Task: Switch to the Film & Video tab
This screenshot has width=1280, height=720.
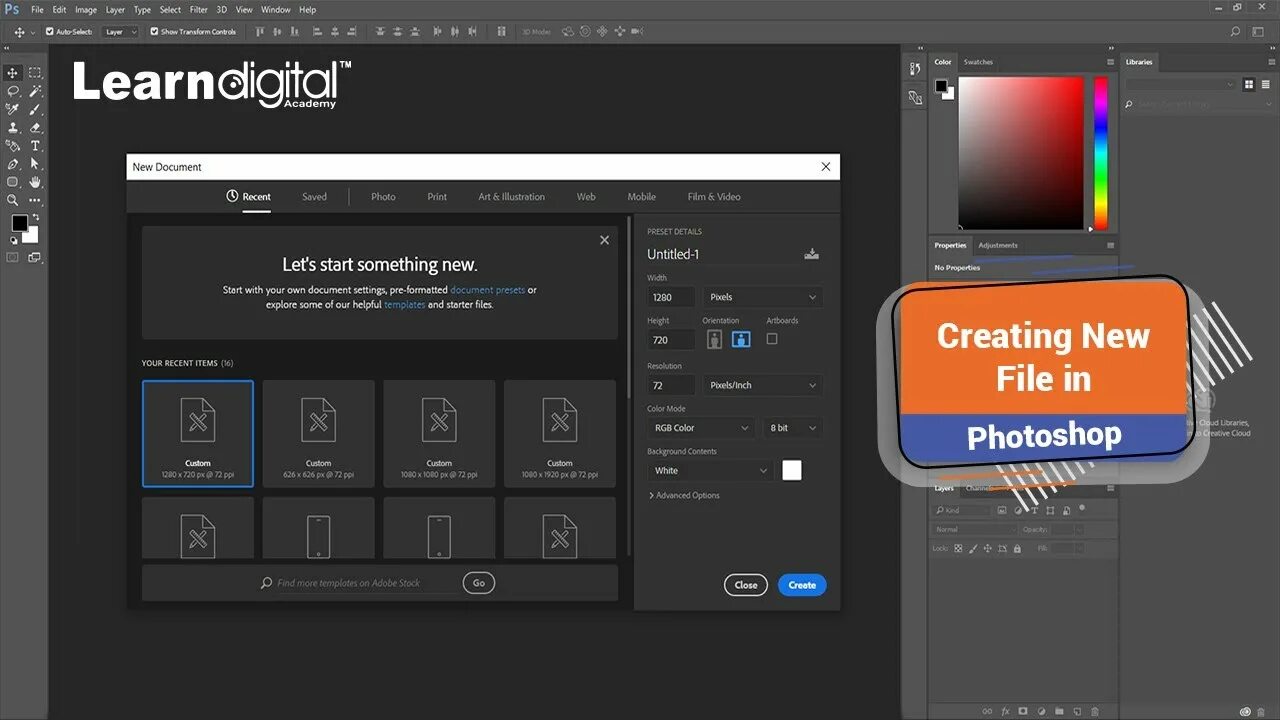Action: (714, 197)
